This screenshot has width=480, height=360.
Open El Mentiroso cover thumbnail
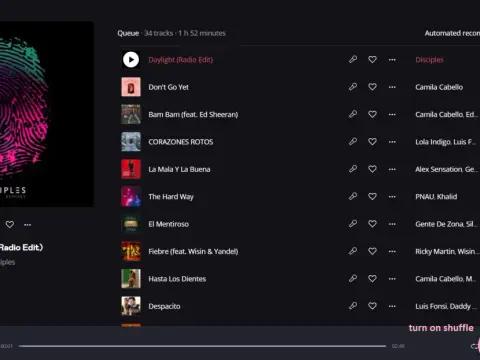pyautogui.click(x=131, y=224)
